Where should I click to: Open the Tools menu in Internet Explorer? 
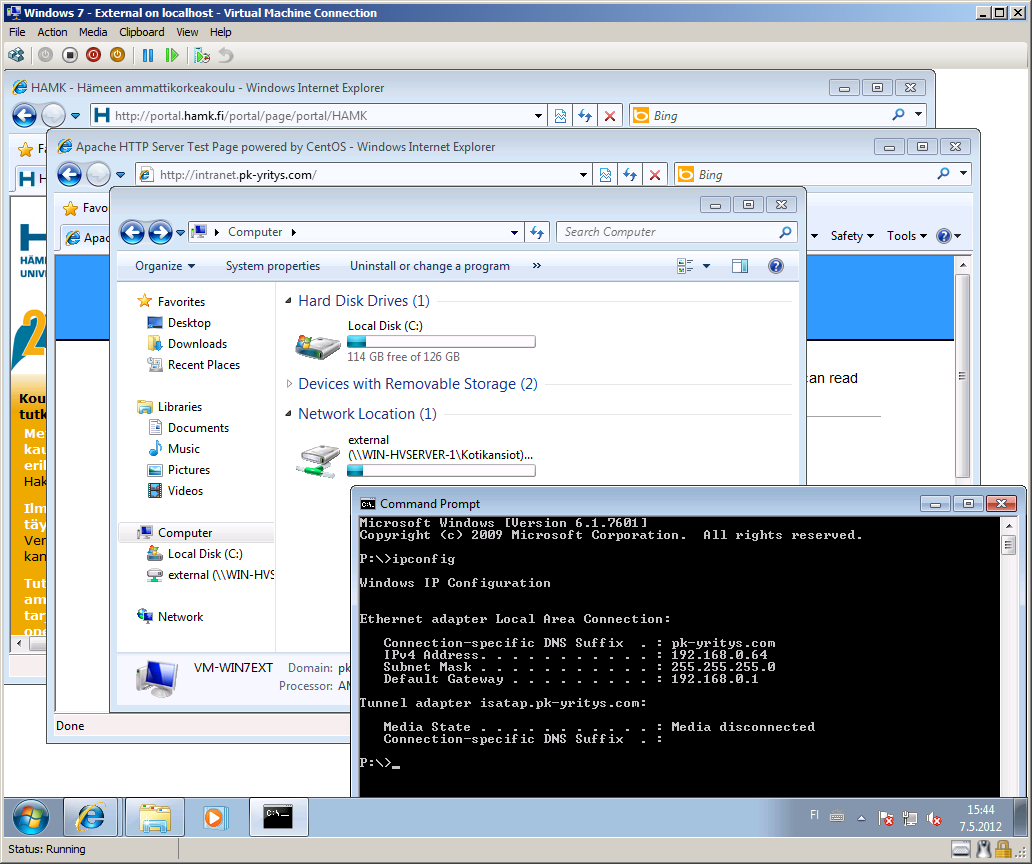[906, 236]
